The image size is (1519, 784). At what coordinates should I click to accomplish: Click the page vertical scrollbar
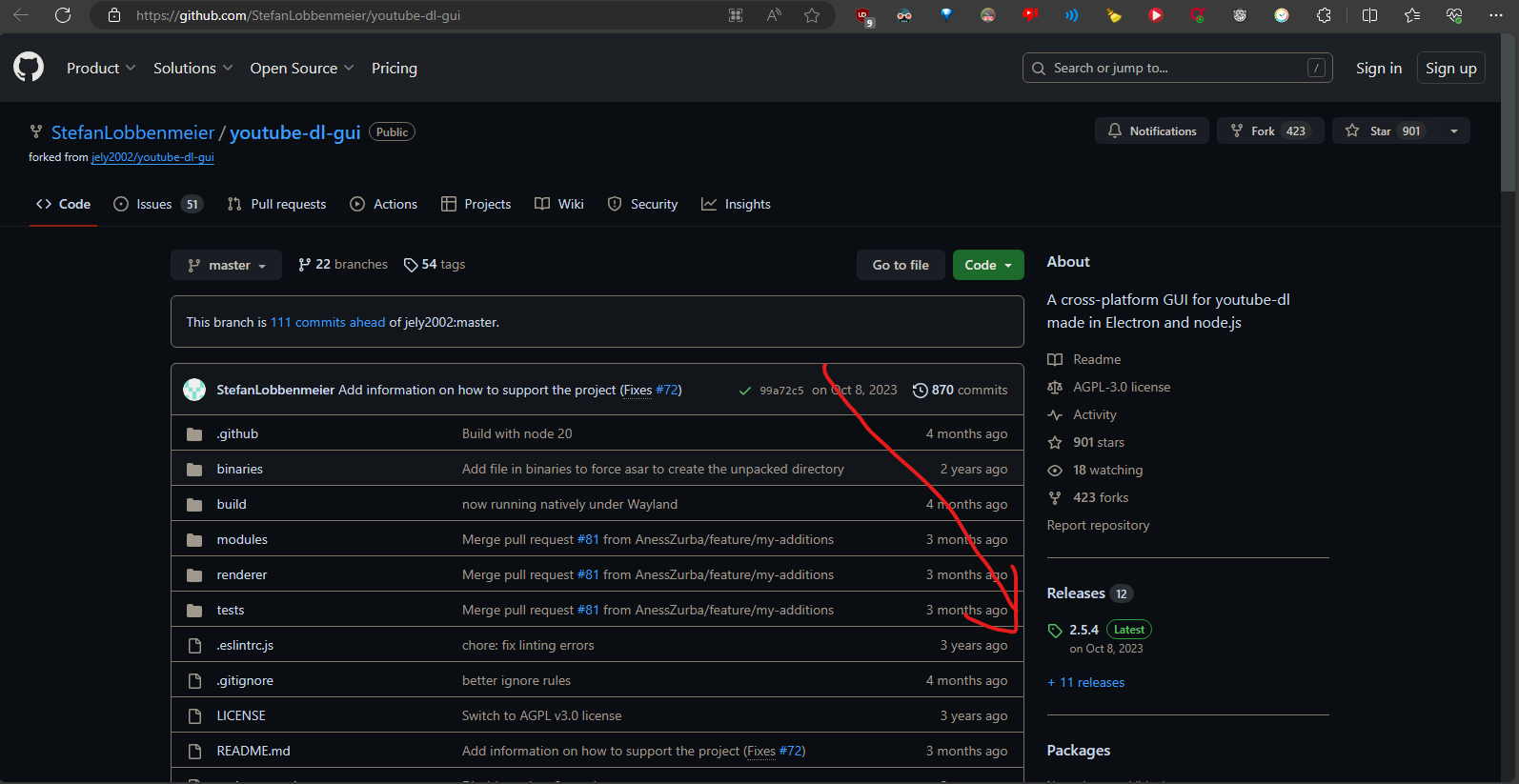tap(1508, 114)
